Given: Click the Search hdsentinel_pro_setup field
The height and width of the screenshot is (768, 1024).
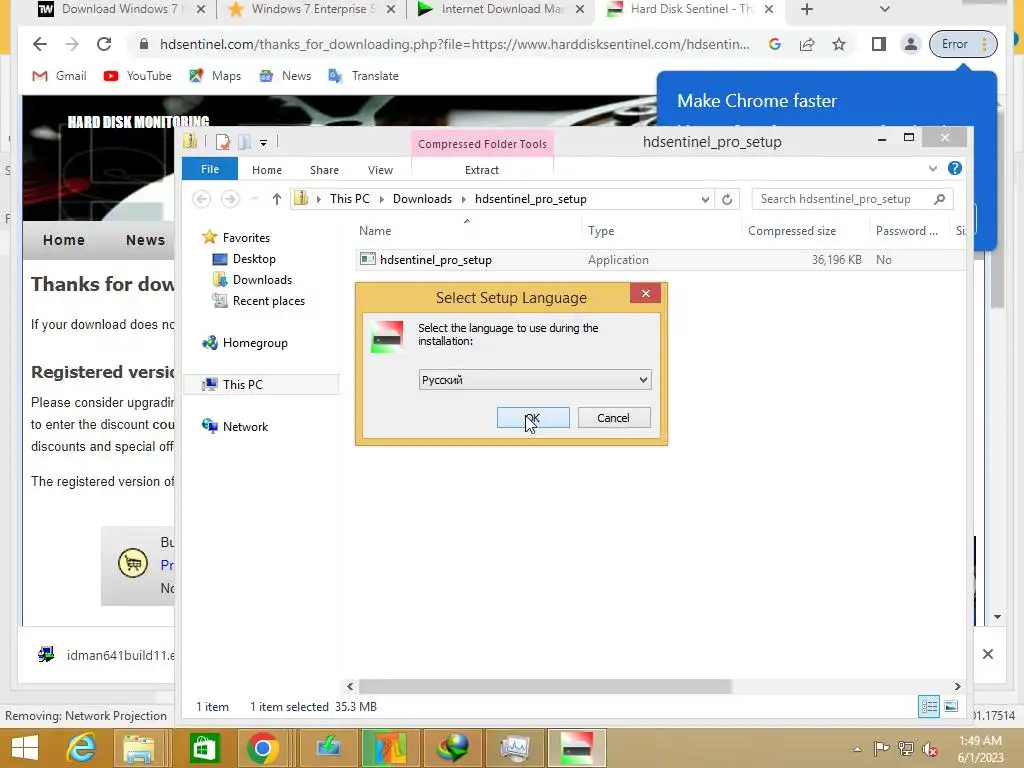Looking at the screenshot, I should click(852, 199).
